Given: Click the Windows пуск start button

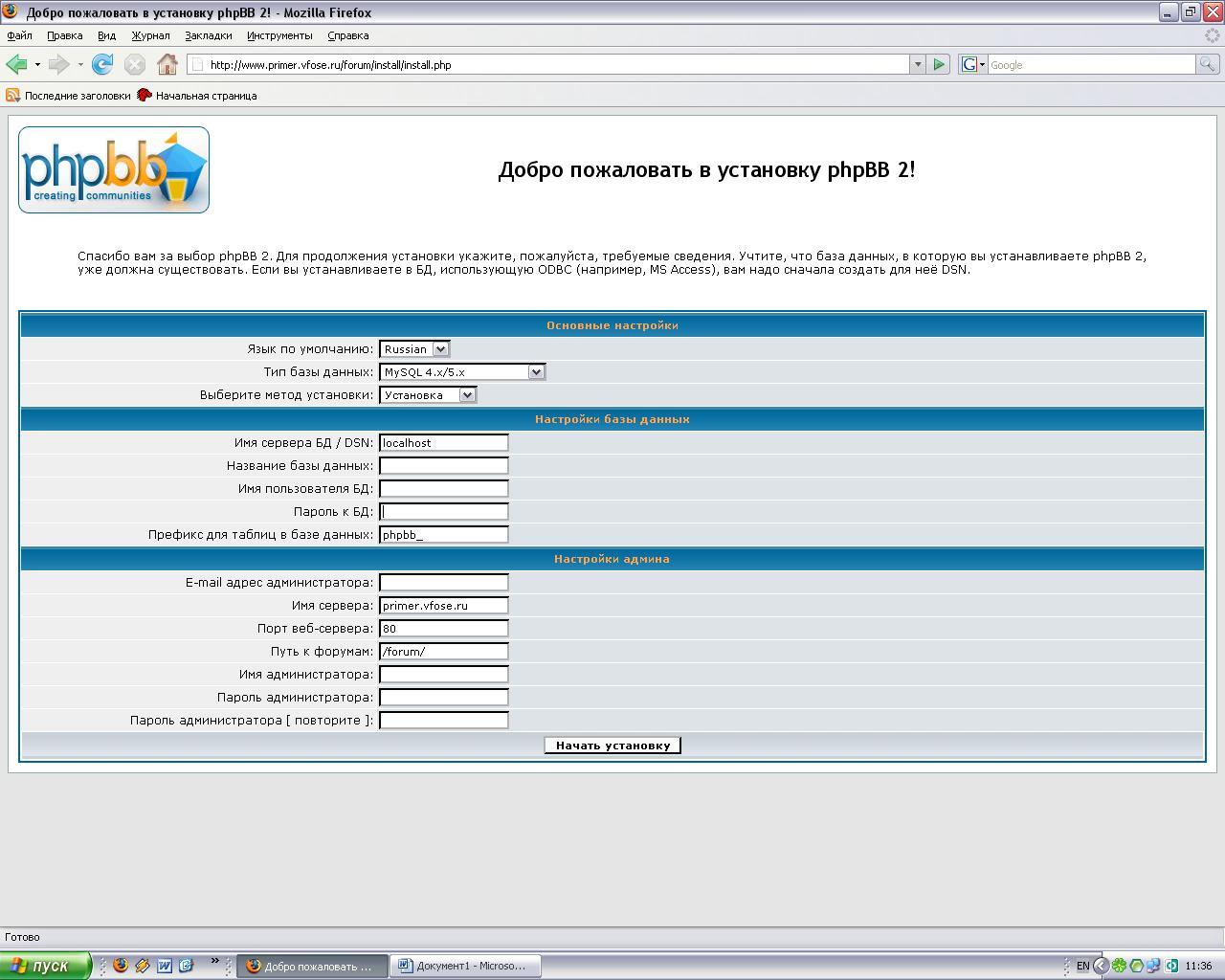Looking at the screenshot, I should pyautogui.click(x=45, y=966).
